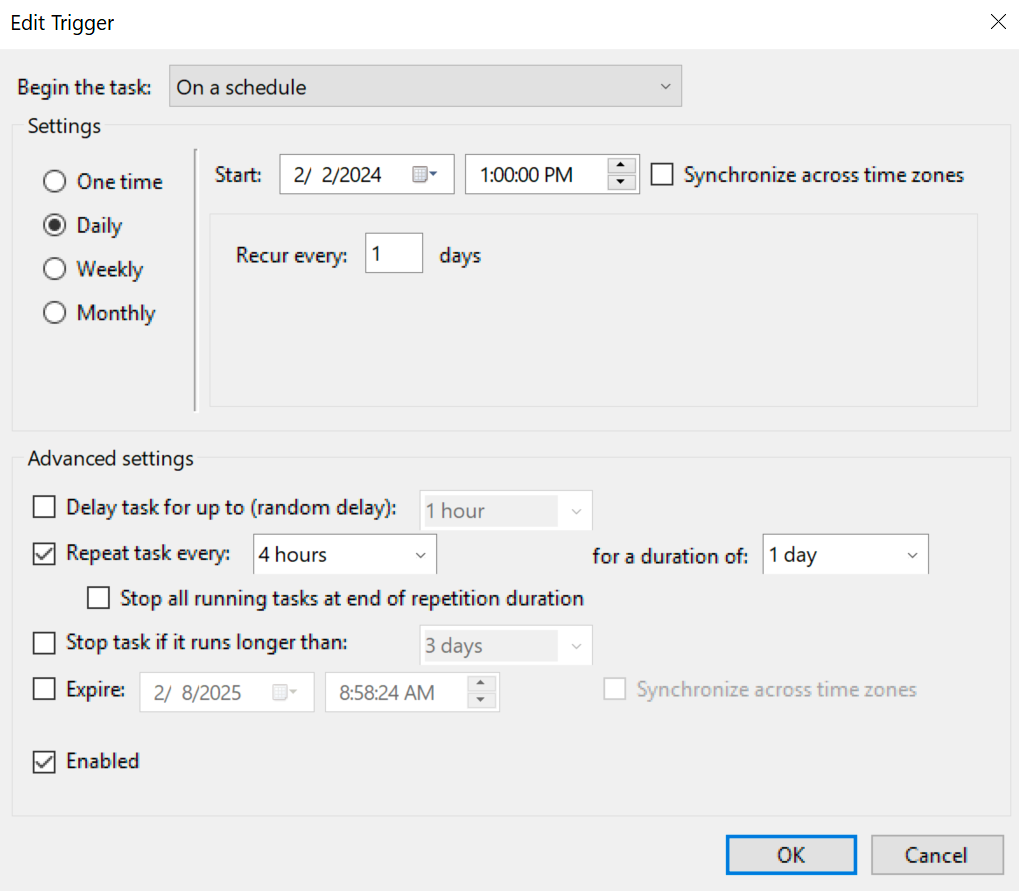Uncheck Repeat task every checkbox
Image resolution: width=1019 pixels, height=891 pixels.
tap(44, 553)
